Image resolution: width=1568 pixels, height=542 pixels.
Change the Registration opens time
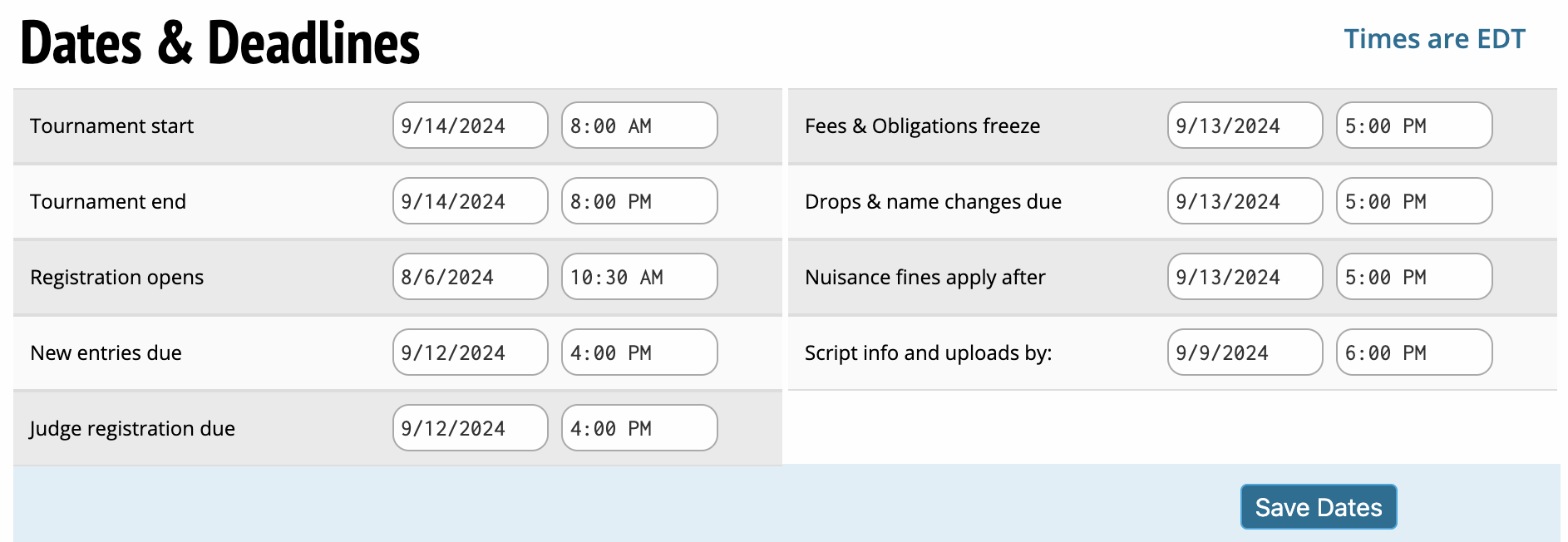click(639, 277)
